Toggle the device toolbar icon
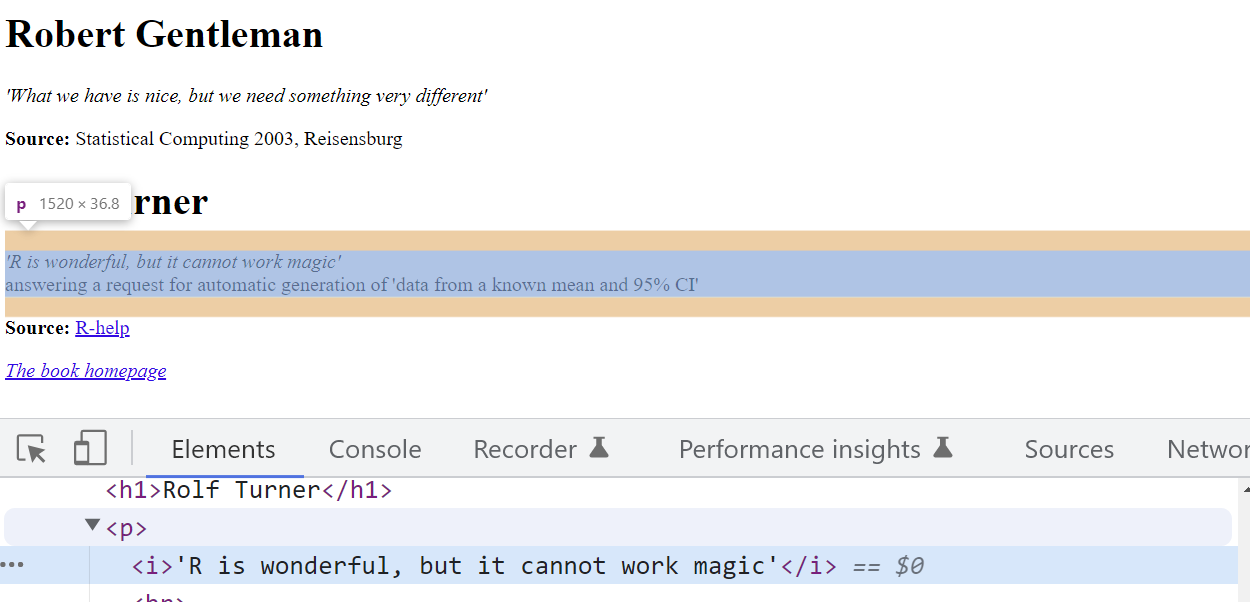The width and height of the screenshot is (1250, 602). pyautogui.click(x=90, y=449)
